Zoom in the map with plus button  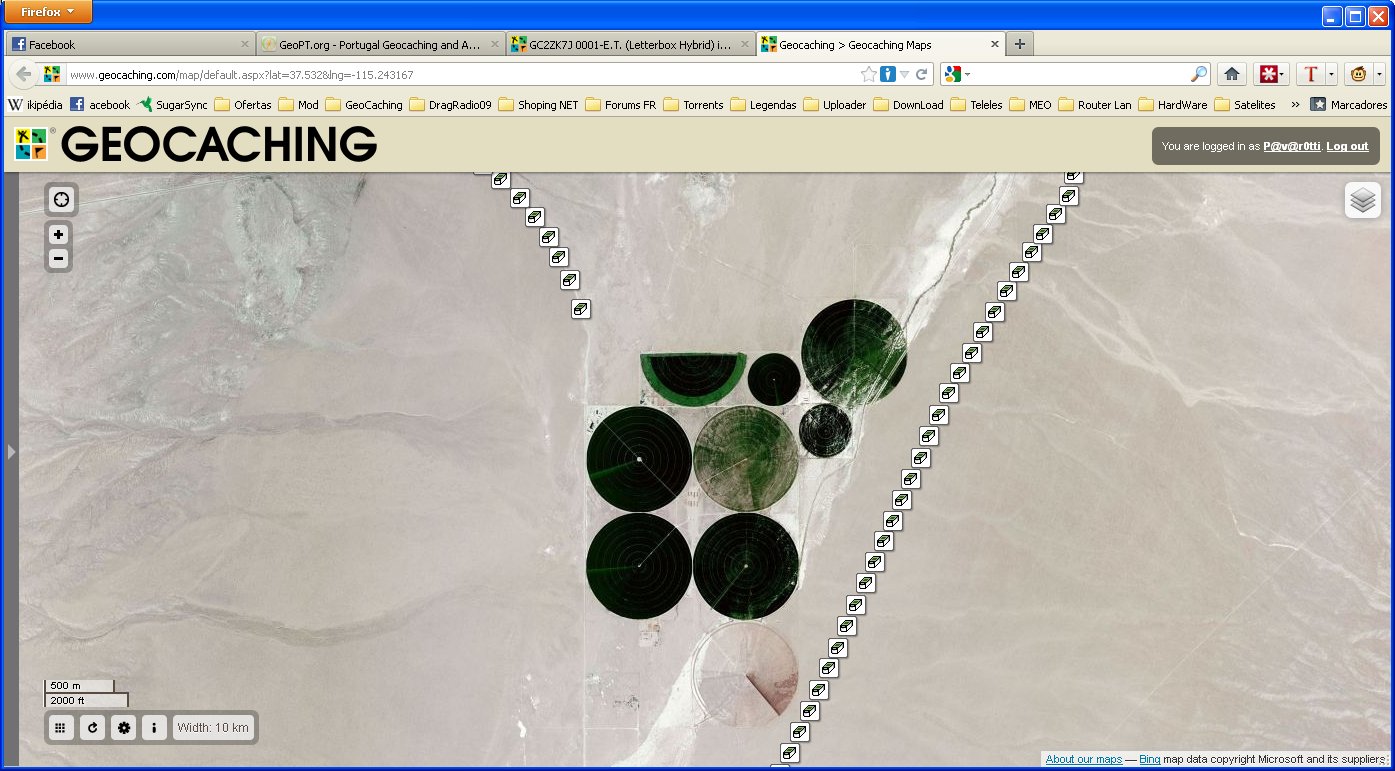pos(59,235)
